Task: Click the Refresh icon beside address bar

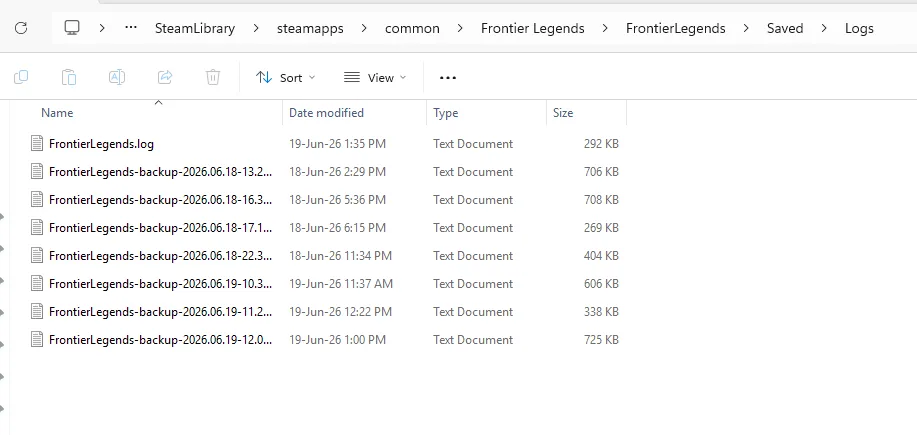Action: click(21, 28)
